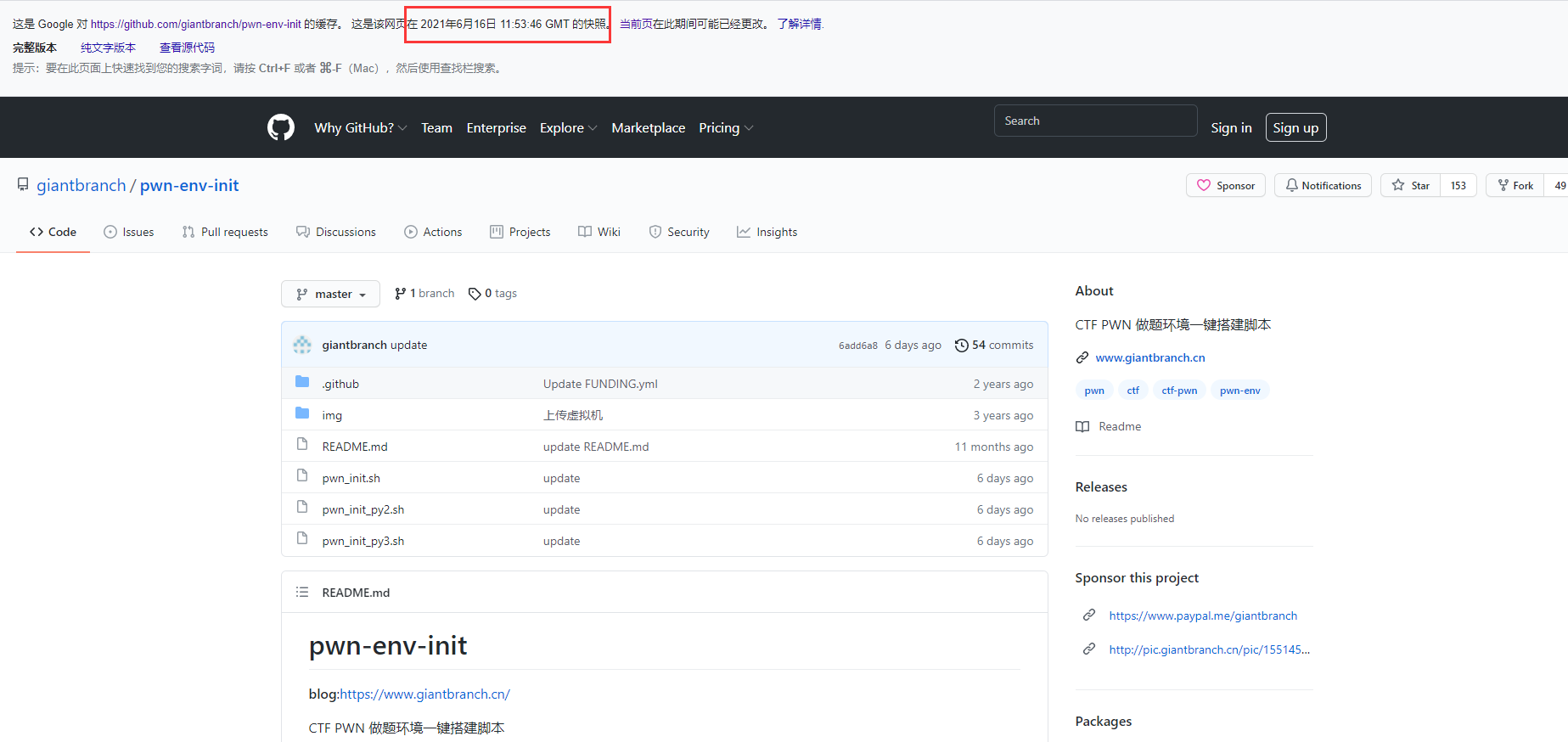Focus the GitHub Search field

(x=1095, y=121)
